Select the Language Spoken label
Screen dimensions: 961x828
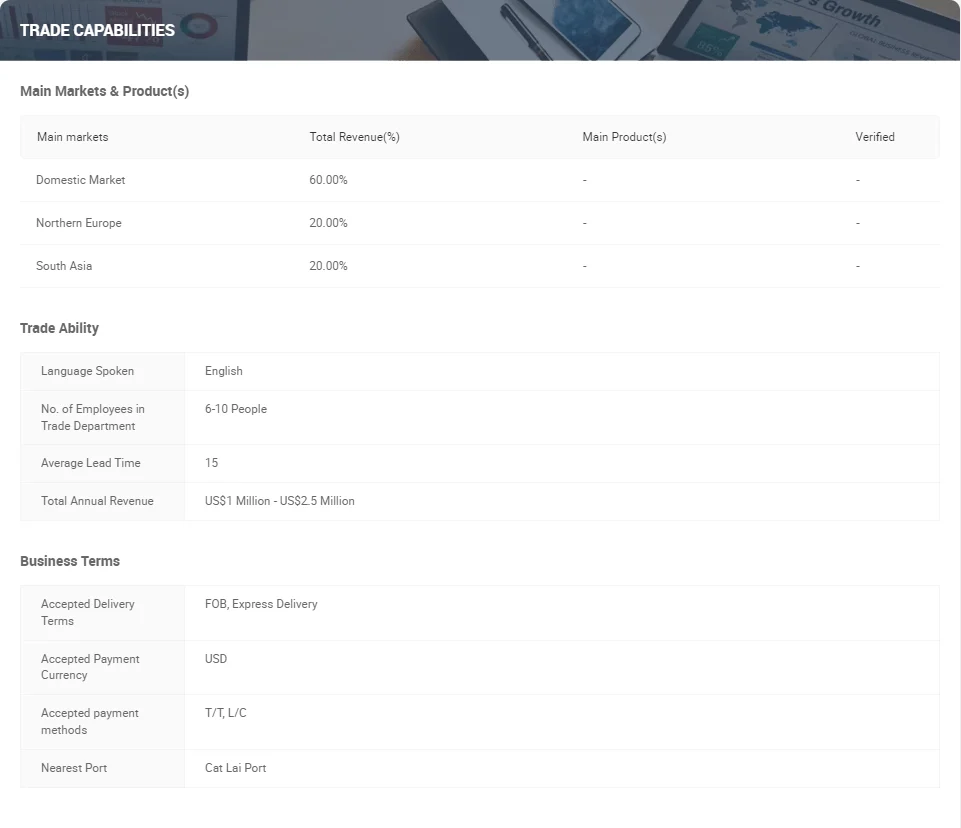87,371
